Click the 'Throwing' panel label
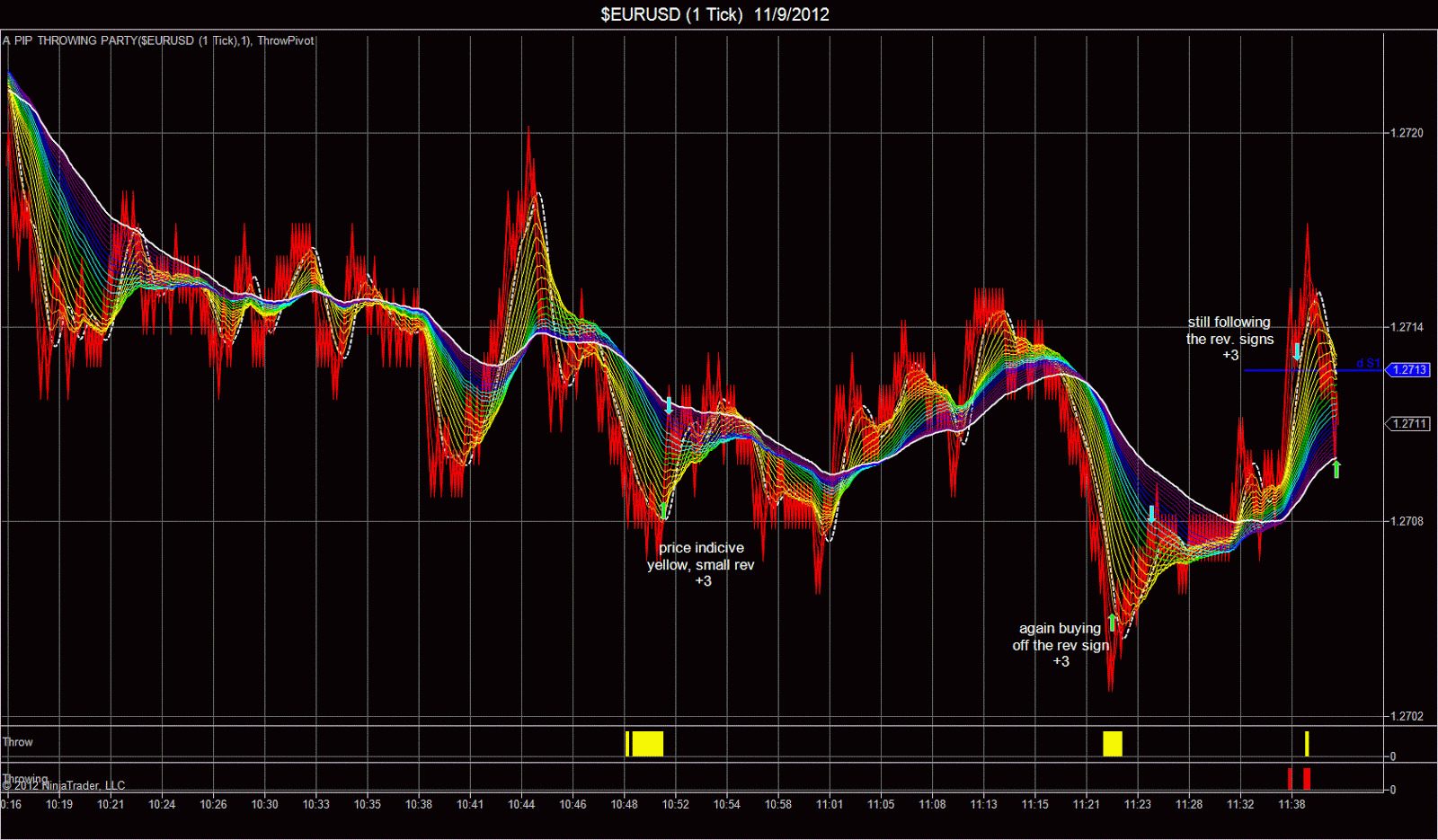 [x=25, y=778]
